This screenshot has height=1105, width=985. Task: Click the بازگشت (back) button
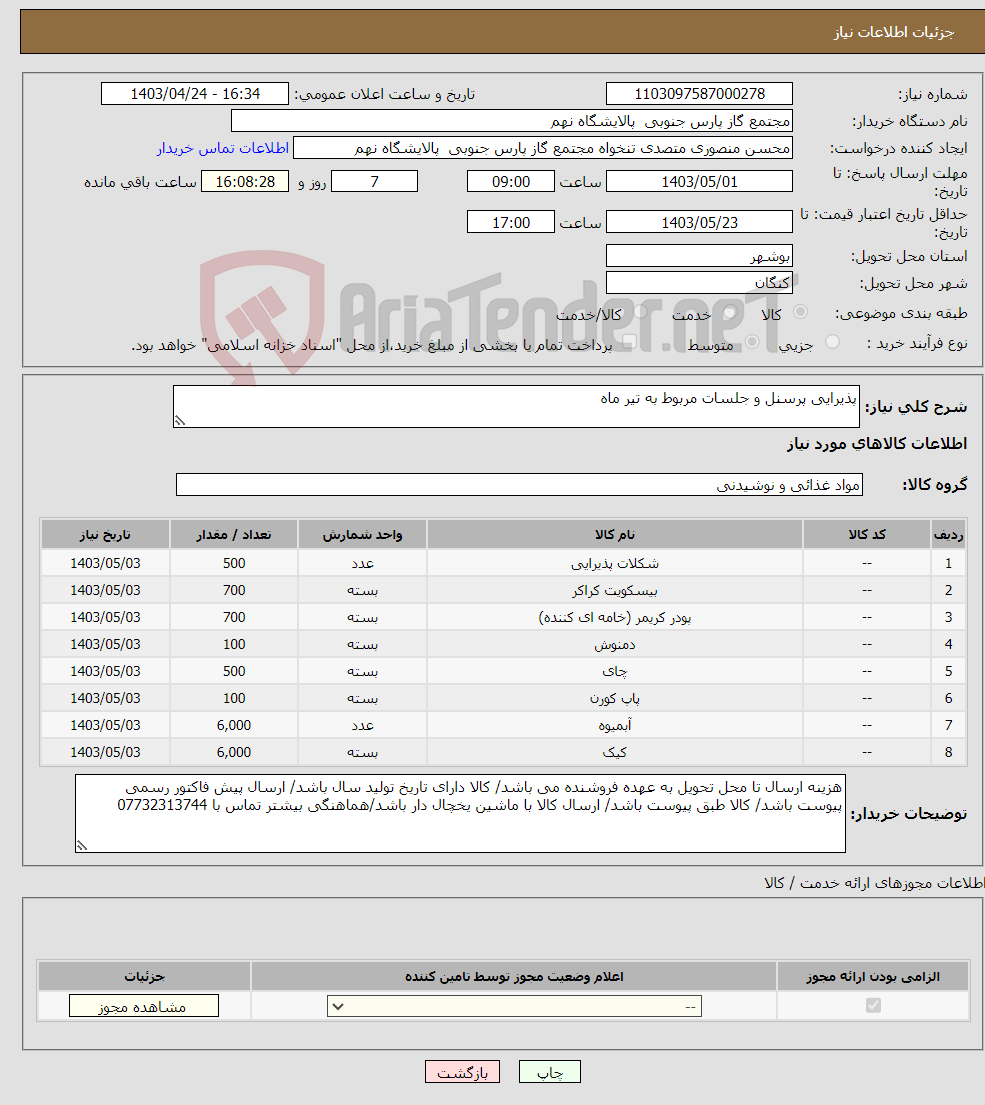tap(462, 1072)
